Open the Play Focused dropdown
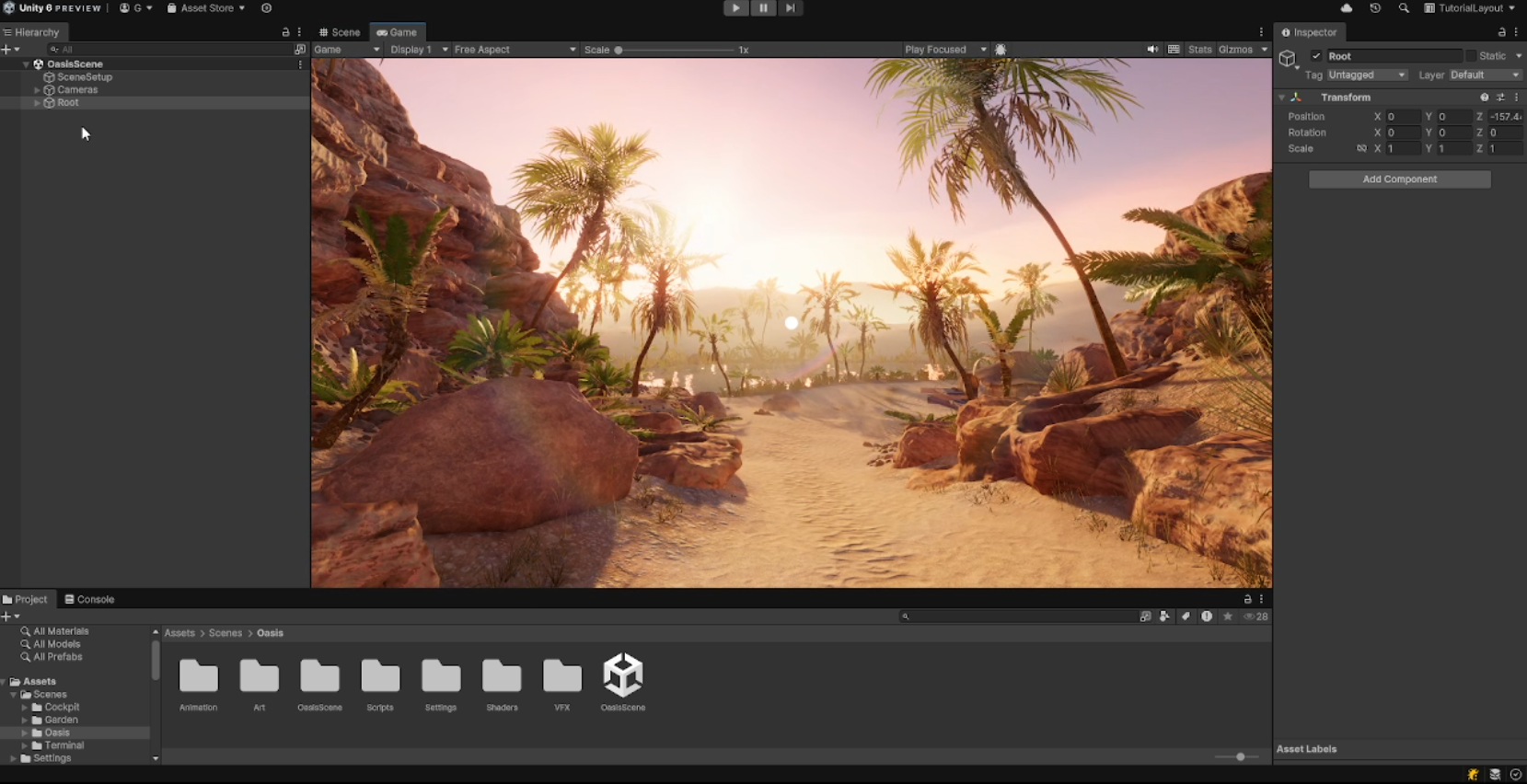 click(944, 50)
